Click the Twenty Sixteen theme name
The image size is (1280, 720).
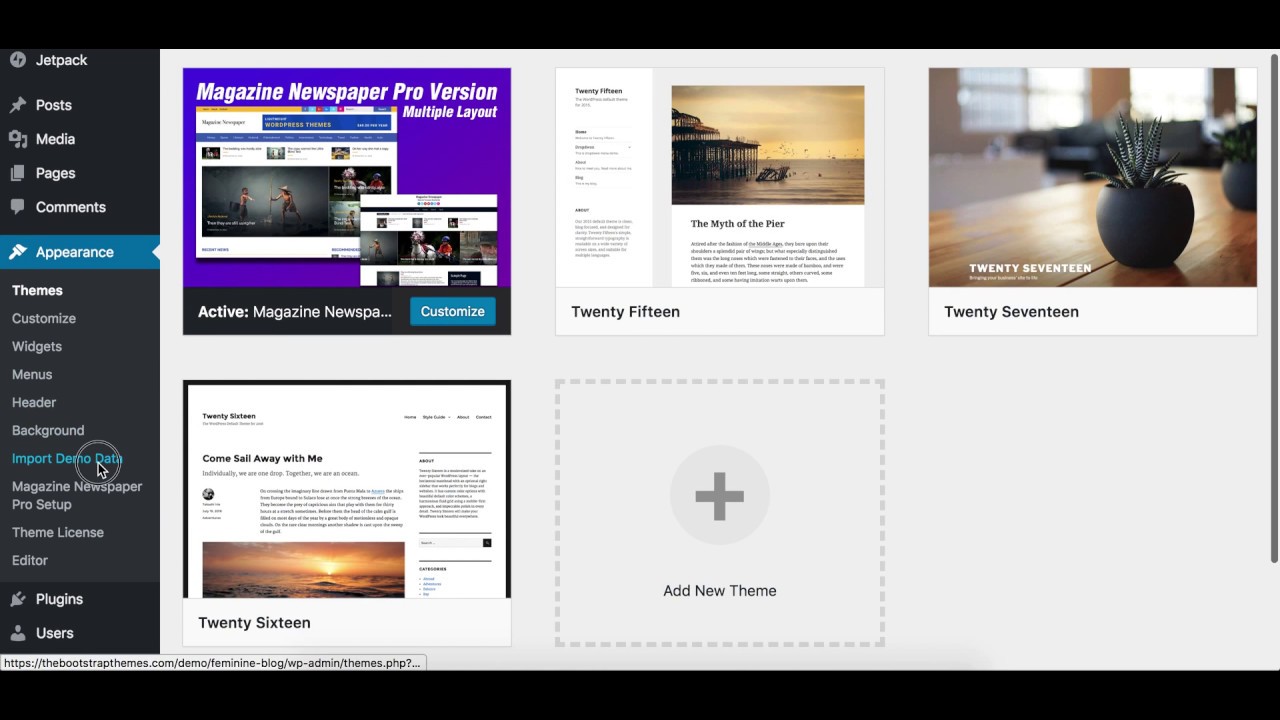(254, 623)
